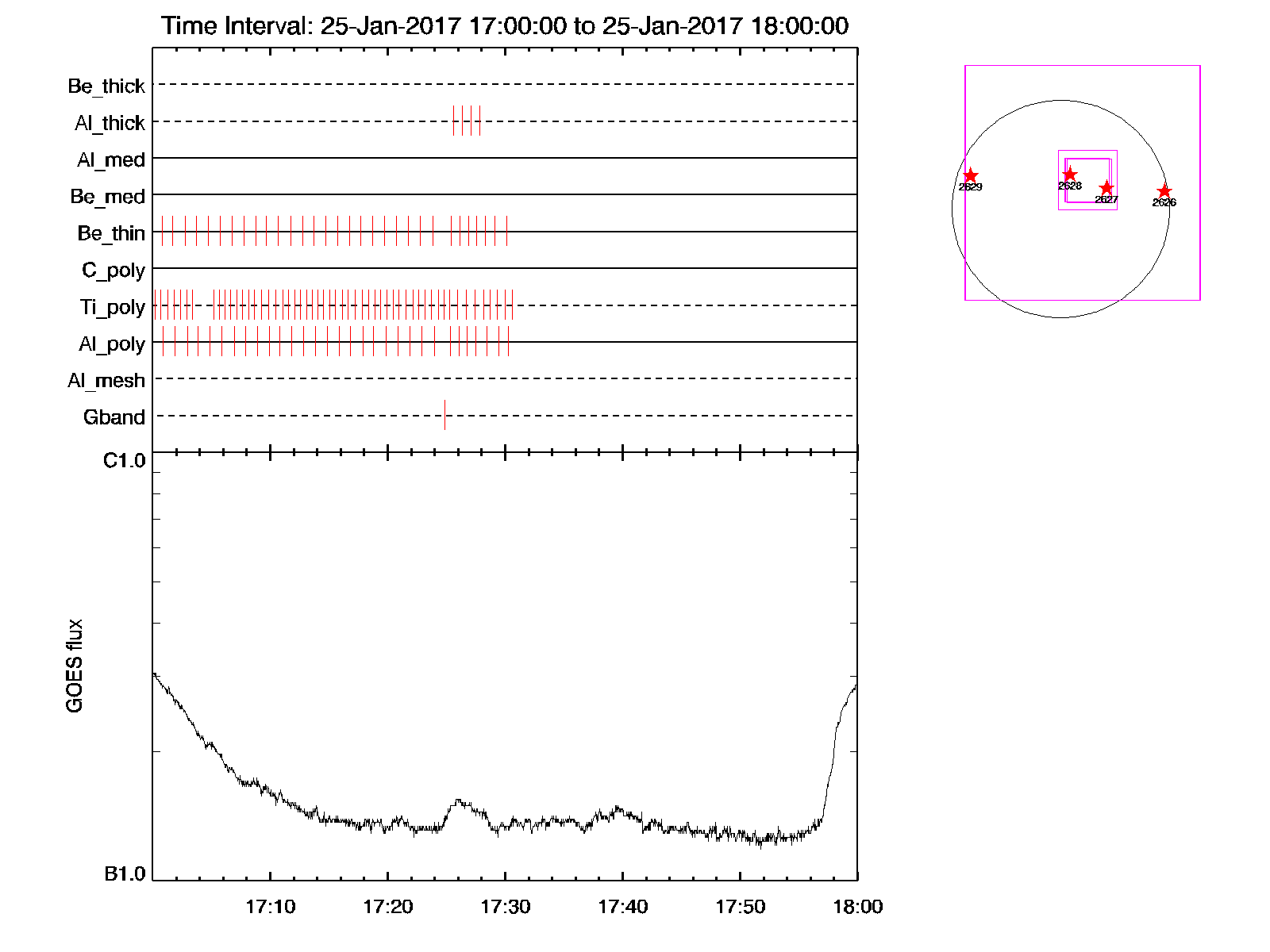Image resolution: width=1270 pixels, height=952 pixels.
Task: Click the GOES flux axis title
Action: [74, 666]
